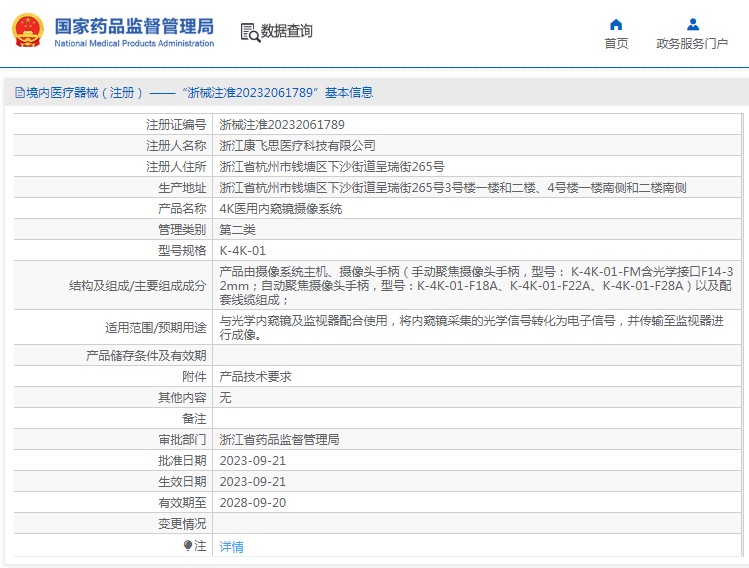Click the expiry date 2028-09-20
Viewport: 749px width, 568px height.
point(252,503)
